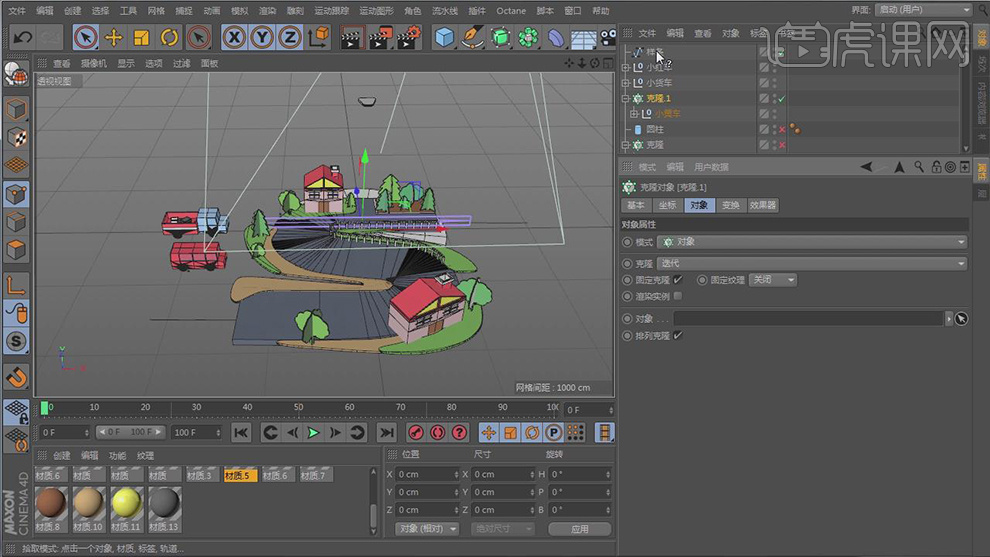Toggle red X of 圆柱 row
This screenshot has height=557, width=990.
tap(782, 129)
